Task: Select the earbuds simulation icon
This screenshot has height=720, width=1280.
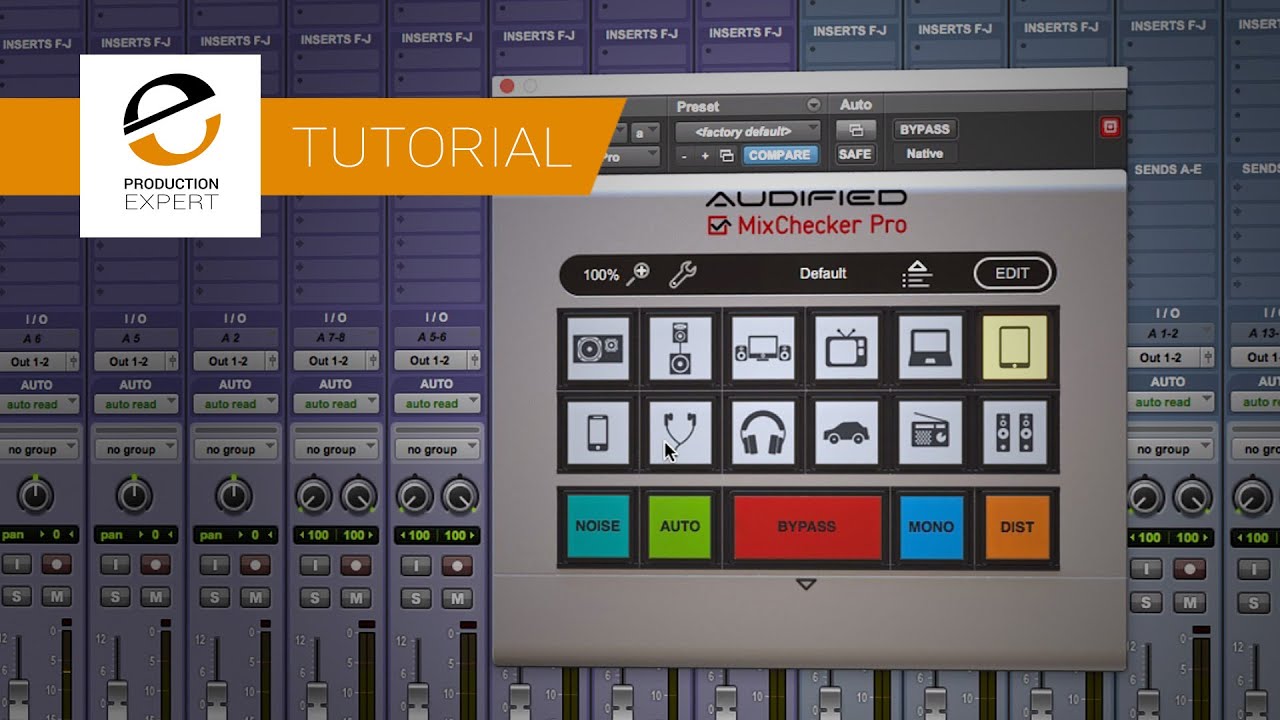Action: point(680,433)
